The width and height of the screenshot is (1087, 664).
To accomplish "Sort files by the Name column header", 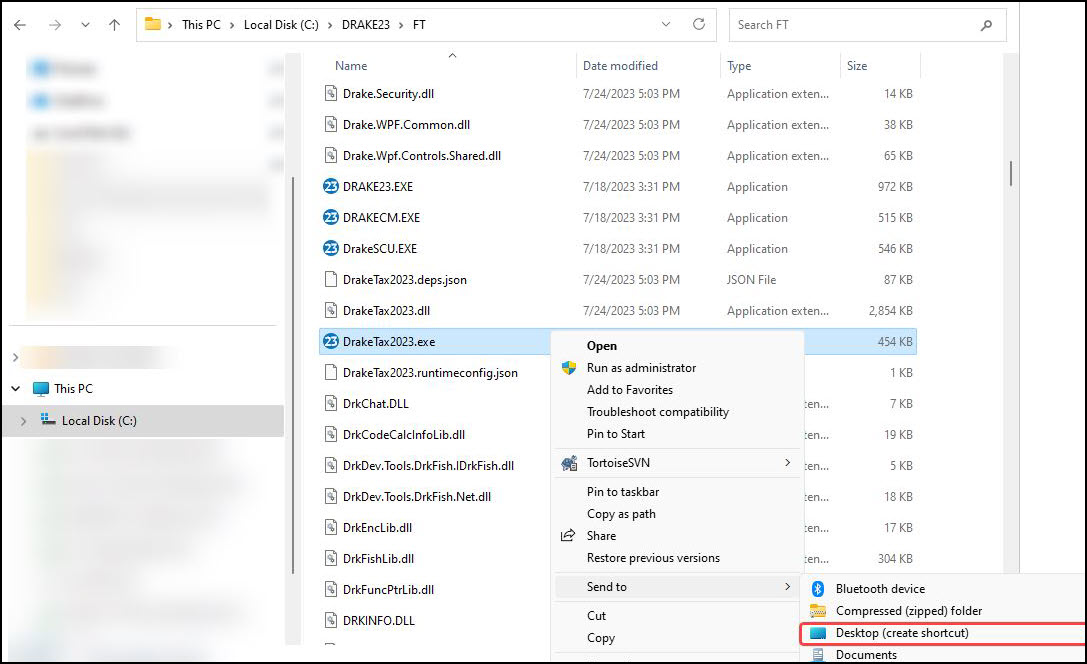I will (350, 65).
